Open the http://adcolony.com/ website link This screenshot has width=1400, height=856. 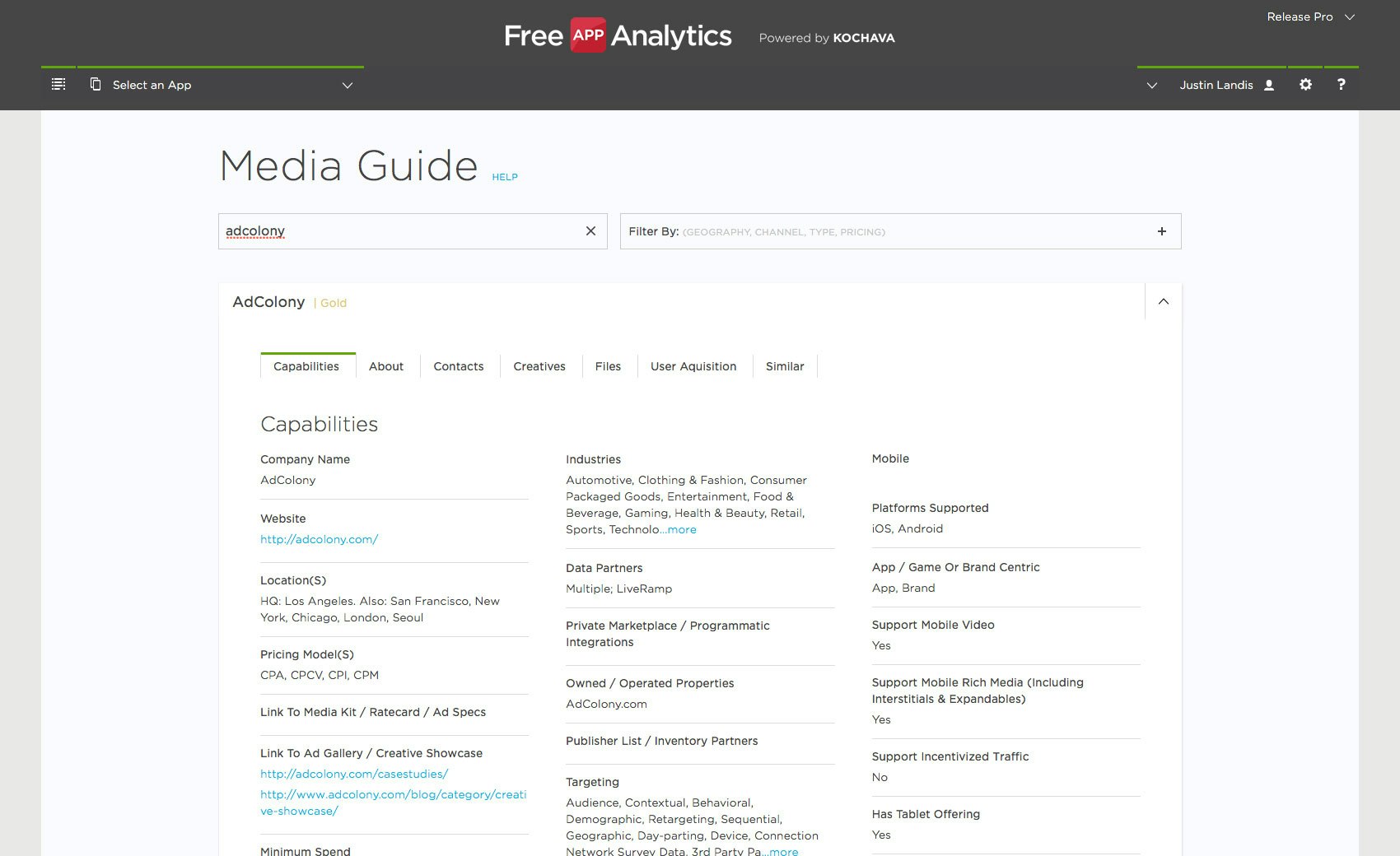pos(319,539)
